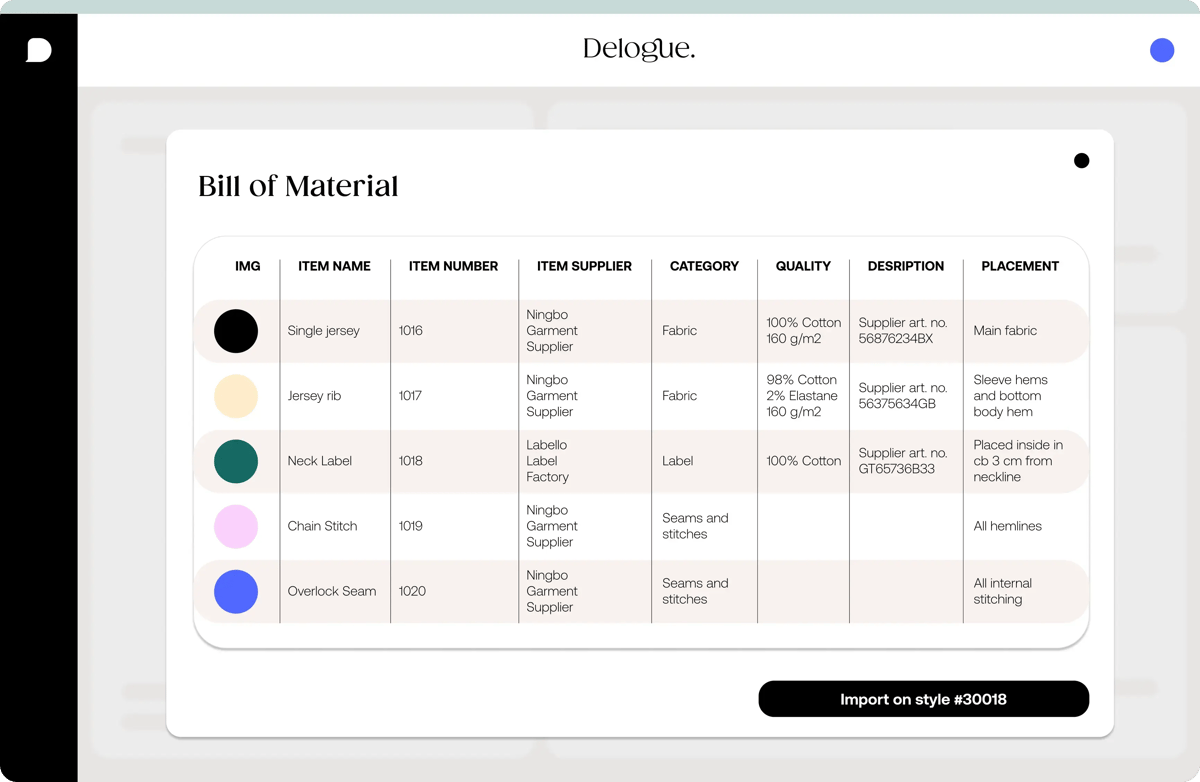Image resolution: width=1200 pixels, height=782 pixels.
Task: Click the Bill of Material heading
Action: (298, 186)
